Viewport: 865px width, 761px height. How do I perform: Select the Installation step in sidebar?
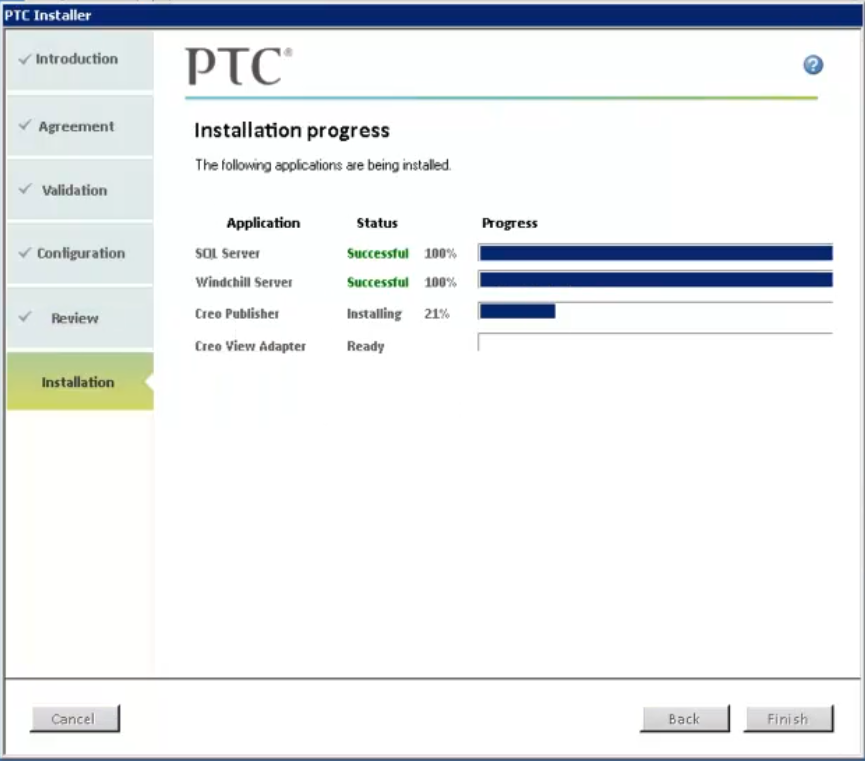[78, 382]
